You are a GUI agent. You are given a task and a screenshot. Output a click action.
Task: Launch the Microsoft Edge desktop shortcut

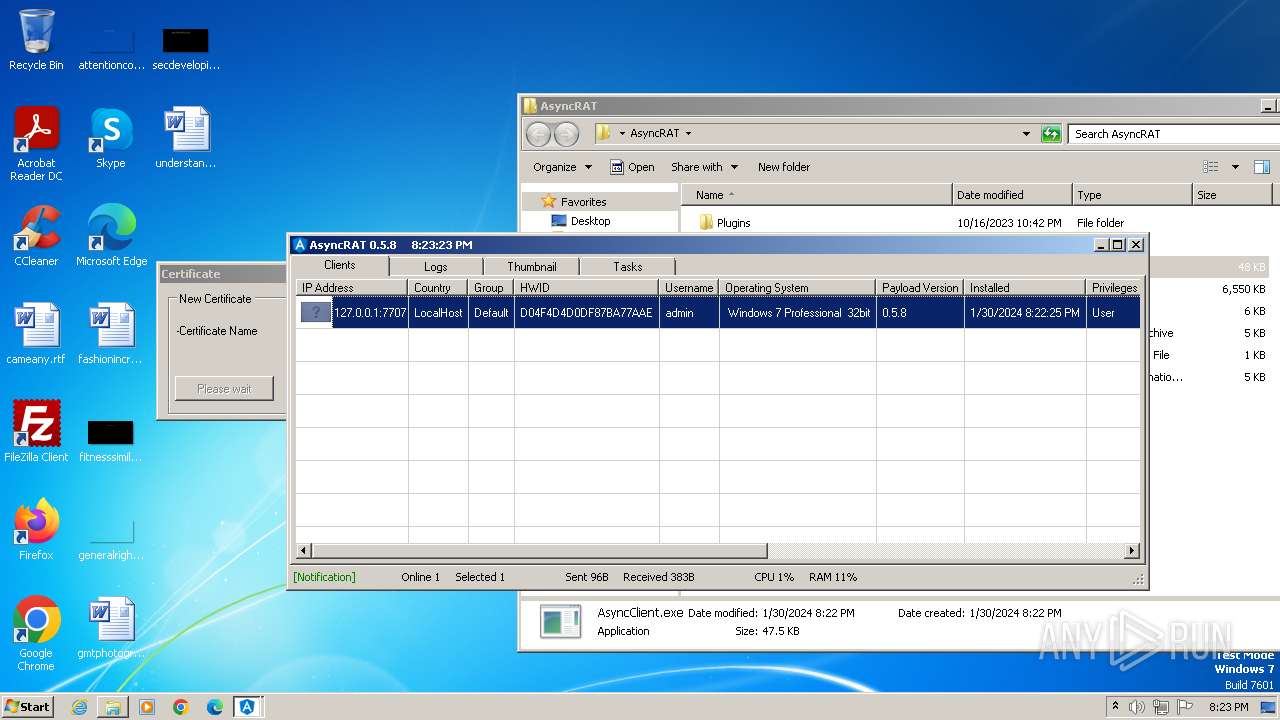coord(111,236)
